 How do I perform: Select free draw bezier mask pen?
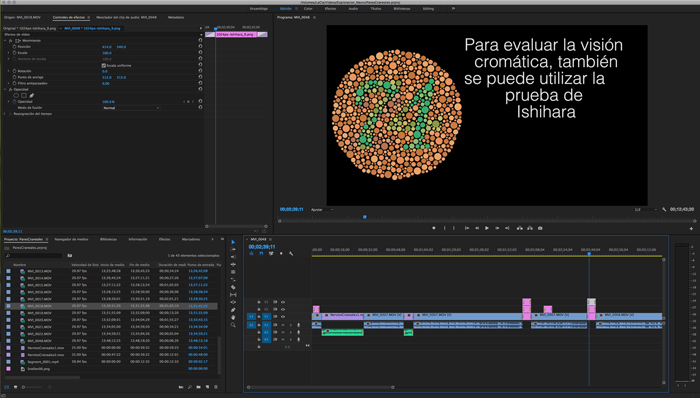coord(32,95)
